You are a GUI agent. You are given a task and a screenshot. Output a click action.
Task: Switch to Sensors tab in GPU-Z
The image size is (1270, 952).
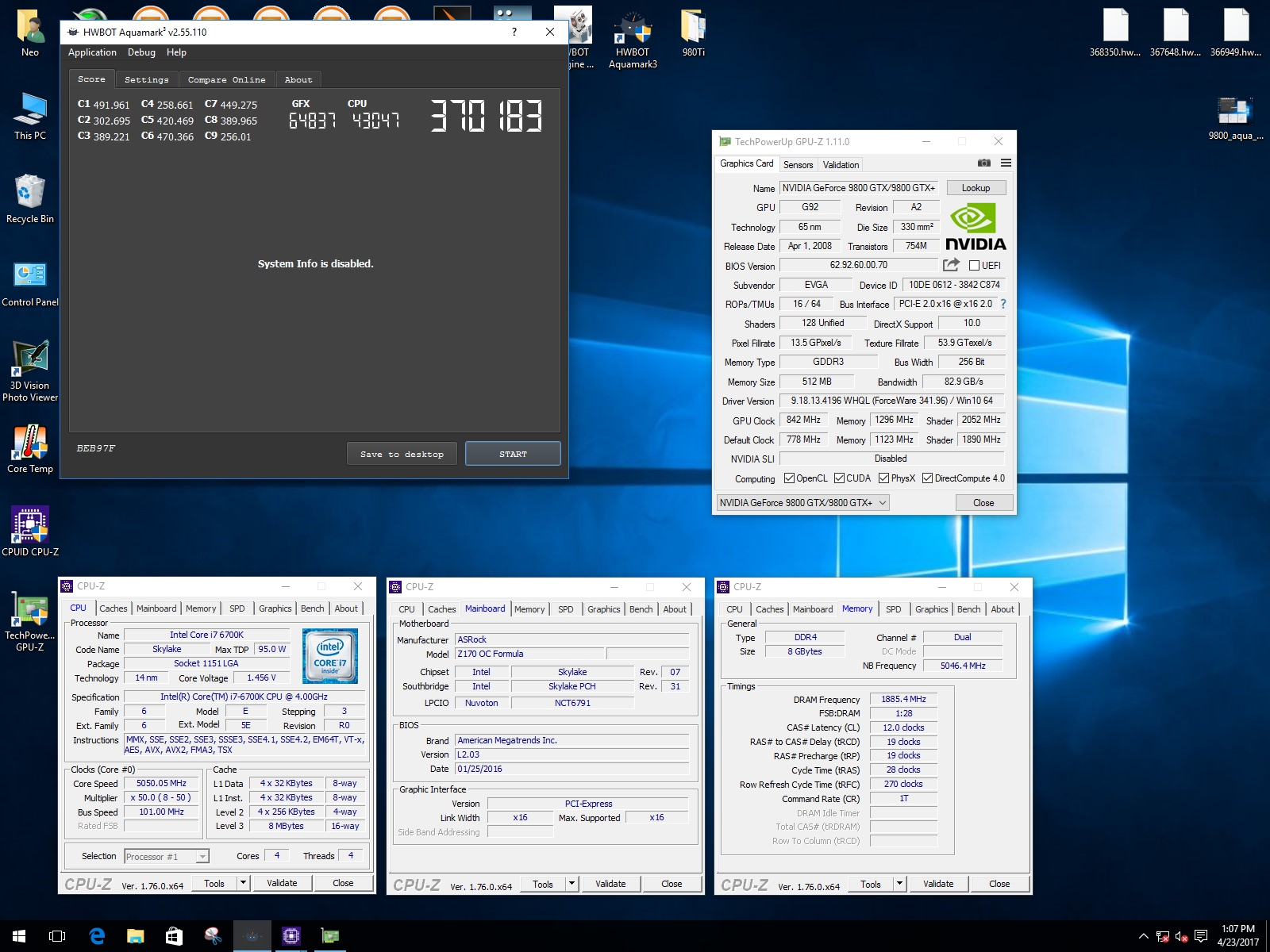(x=798, y=164)
